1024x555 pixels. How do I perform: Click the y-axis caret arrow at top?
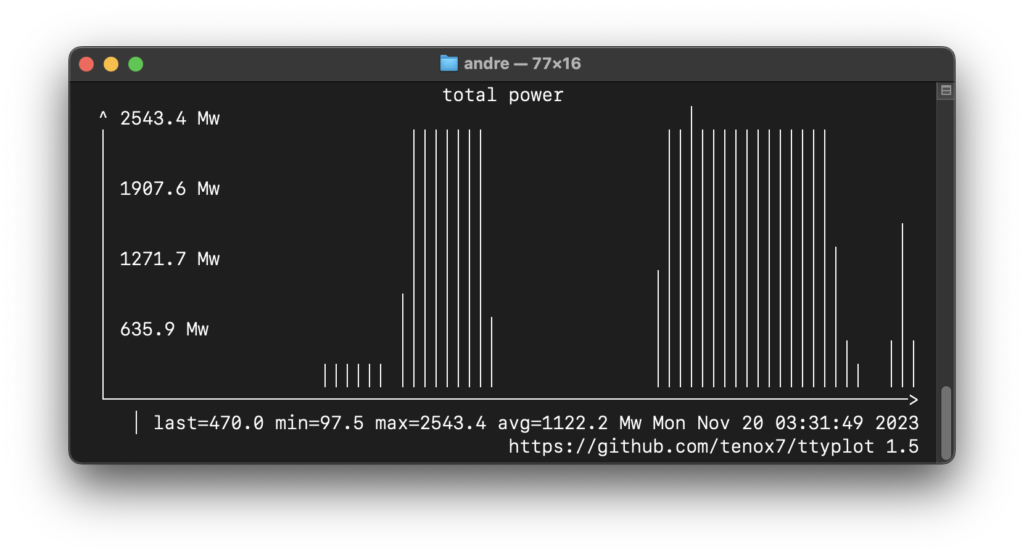[103, 119]
